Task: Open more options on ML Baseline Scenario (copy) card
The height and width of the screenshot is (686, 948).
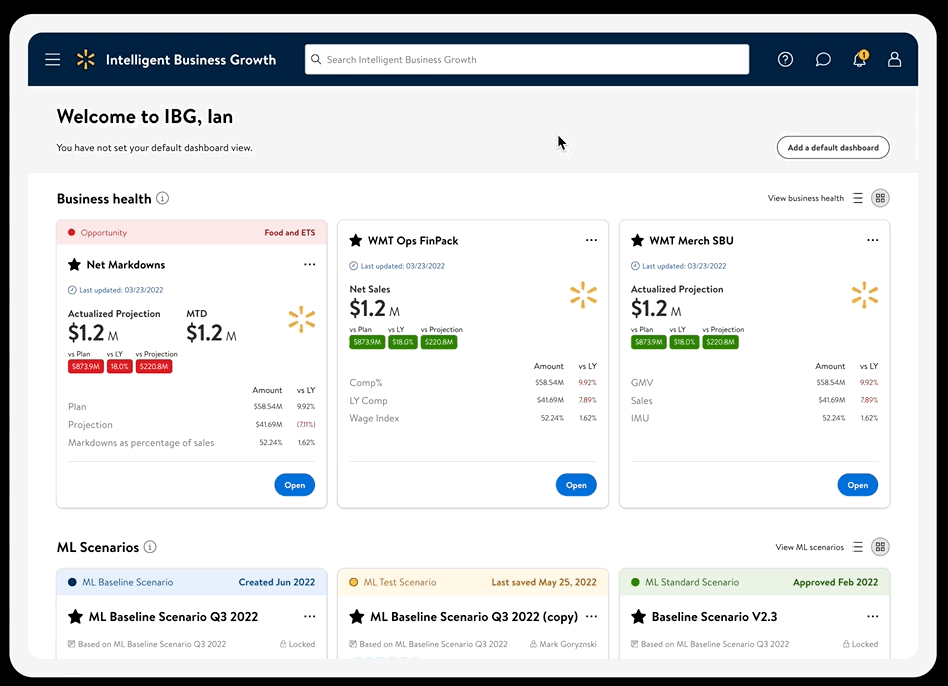Action: coord(591,616)
